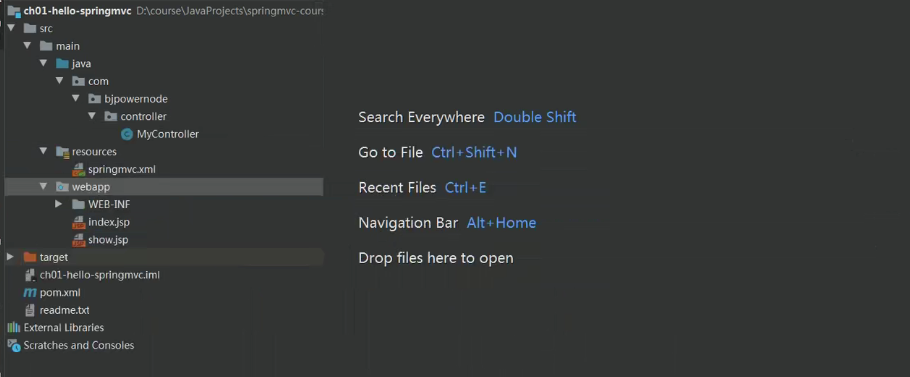Screen dimensions: 910x377
Task: Select index.jsp file name
Action: point(109,222)
